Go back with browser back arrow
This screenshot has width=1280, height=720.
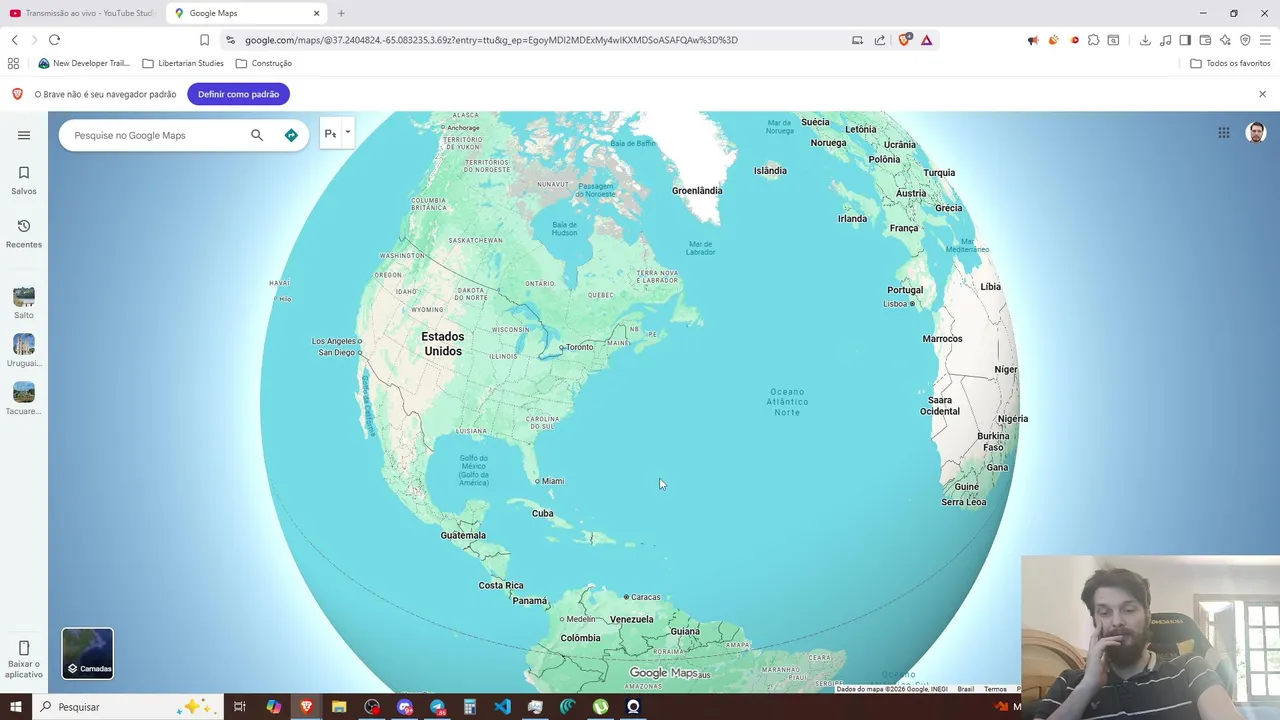pyautogui.click(x=15, y=40)
